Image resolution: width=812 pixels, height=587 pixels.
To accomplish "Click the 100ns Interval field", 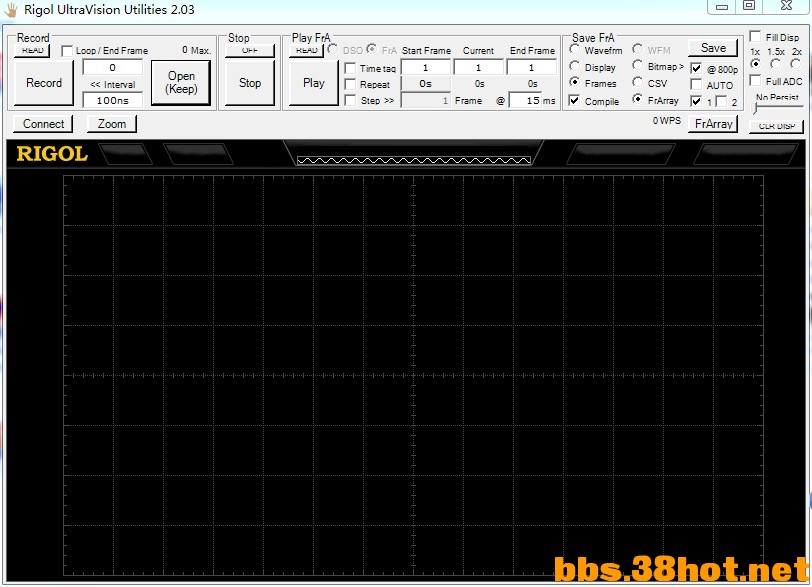I will pos(112,100).
